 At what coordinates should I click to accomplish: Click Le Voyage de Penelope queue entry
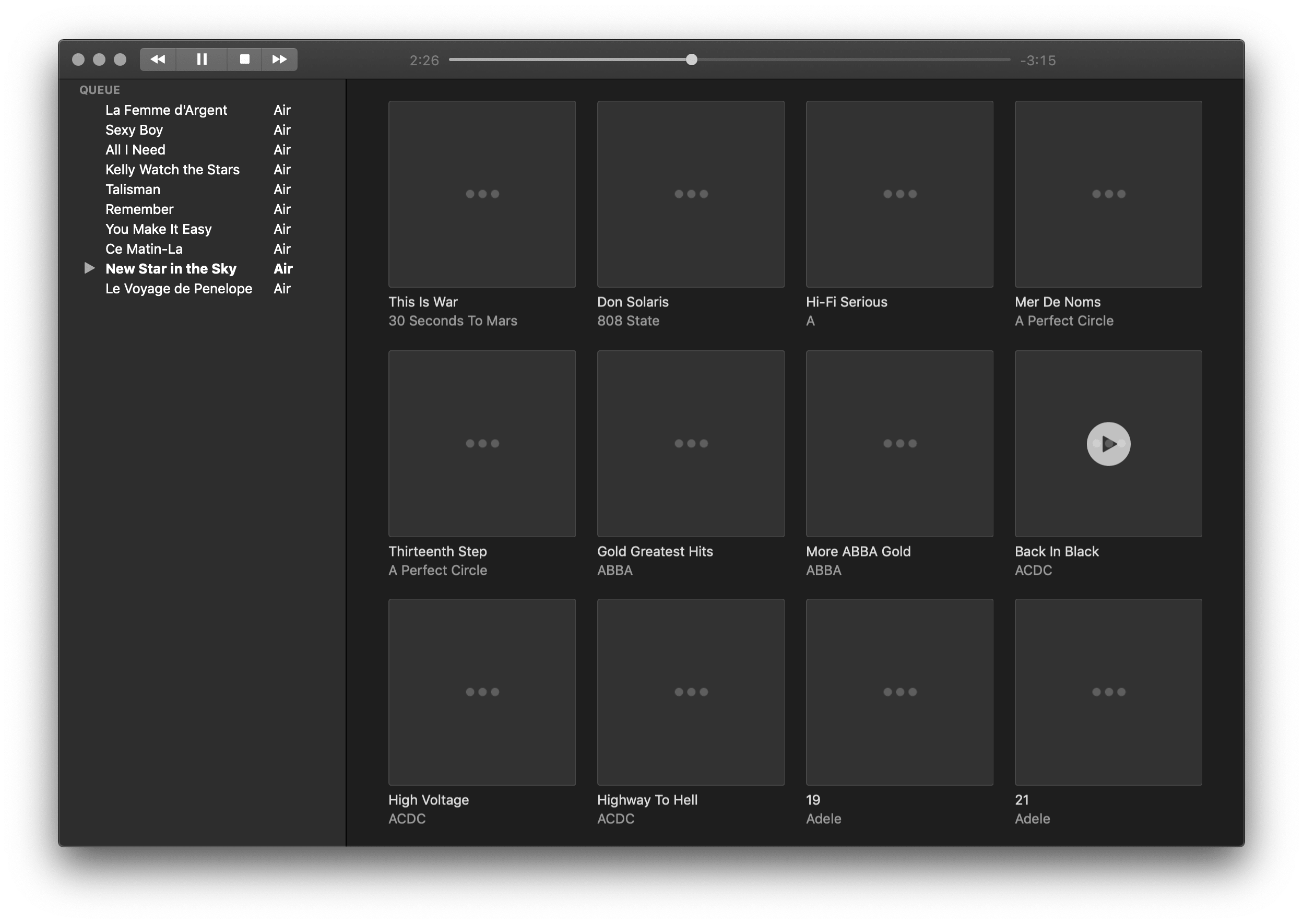[x=179, y=289]
